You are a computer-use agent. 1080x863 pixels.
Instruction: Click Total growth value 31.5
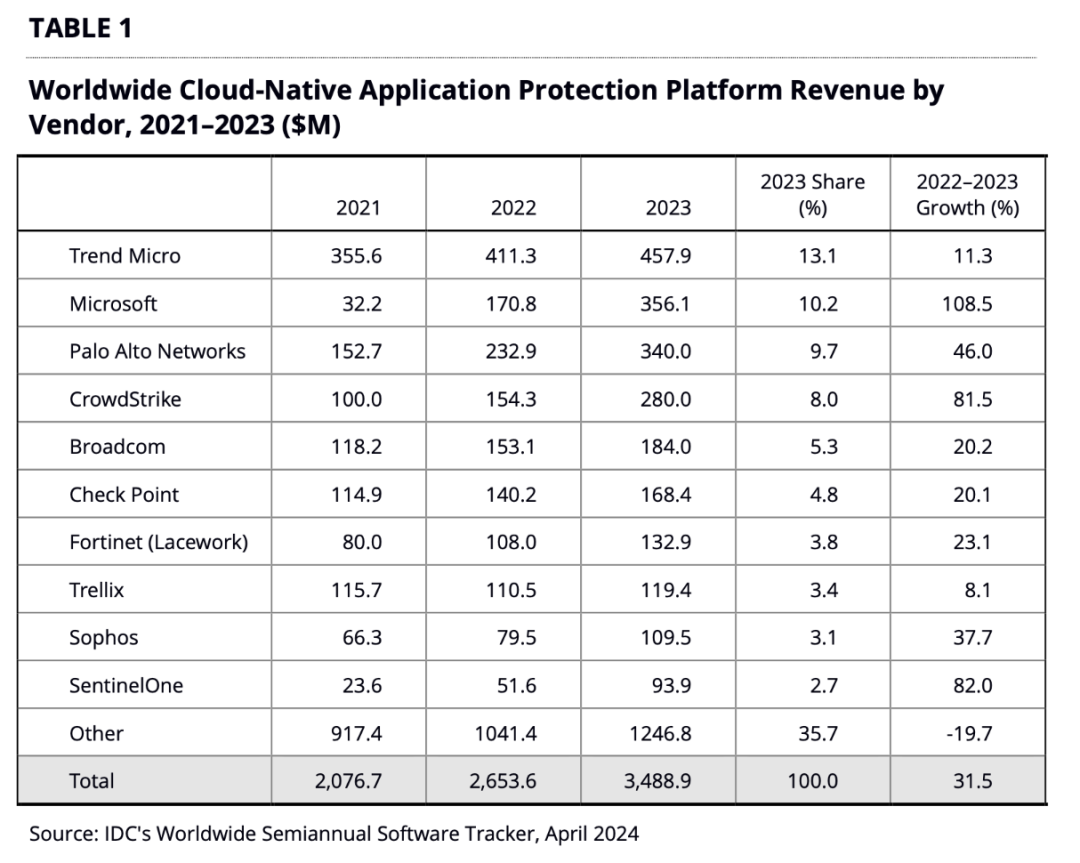[973, 781]
